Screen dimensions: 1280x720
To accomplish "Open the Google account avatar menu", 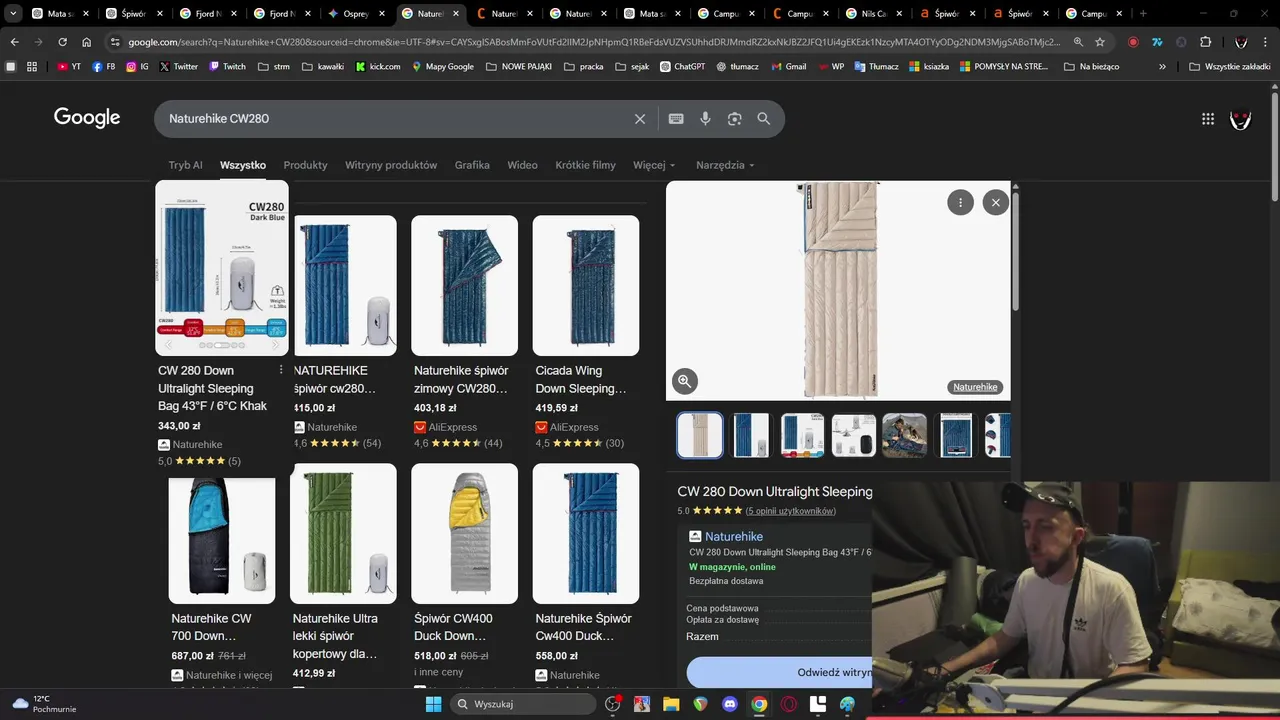I will pos(1241,119).
